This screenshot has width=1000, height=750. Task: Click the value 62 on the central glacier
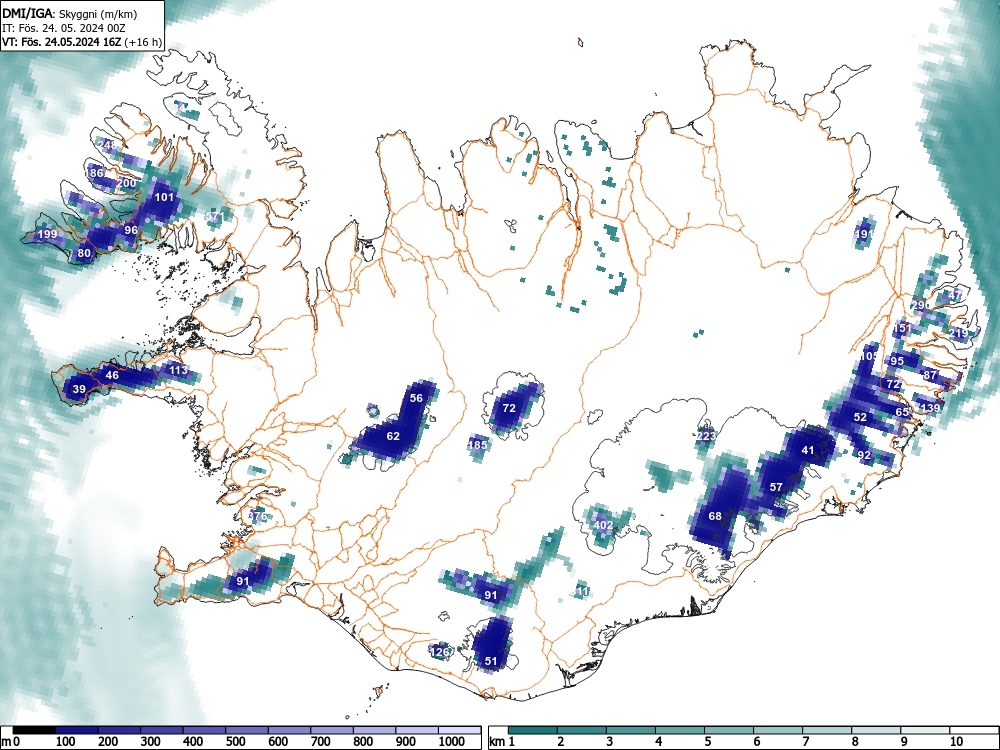[393, 436]
